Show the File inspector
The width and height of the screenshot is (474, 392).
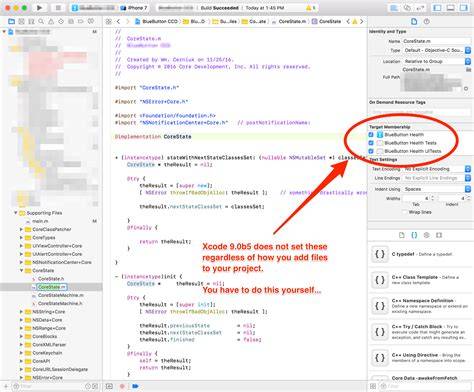pos(414,21)
